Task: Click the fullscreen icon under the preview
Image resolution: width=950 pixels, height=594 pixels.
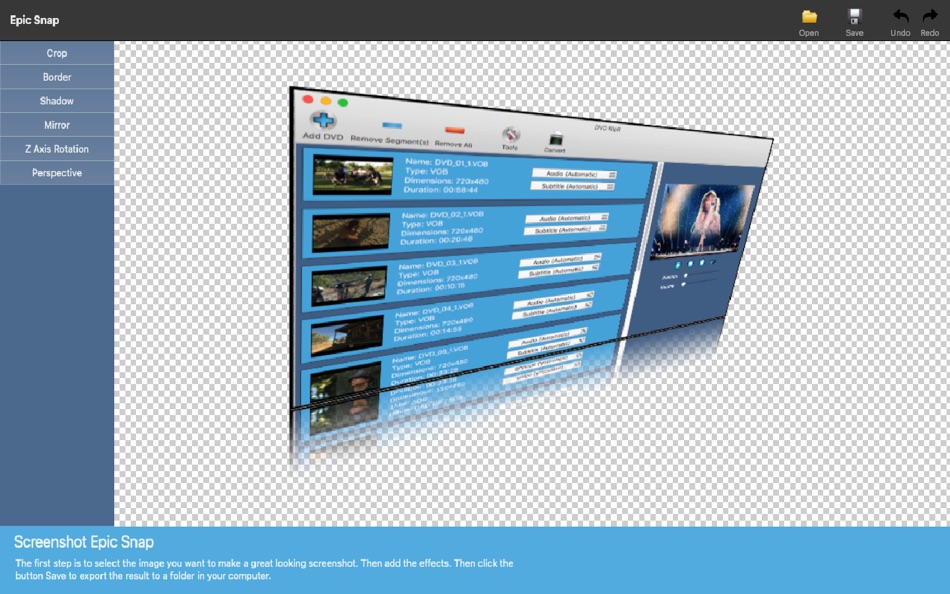Action: click(x=712, y=262)
